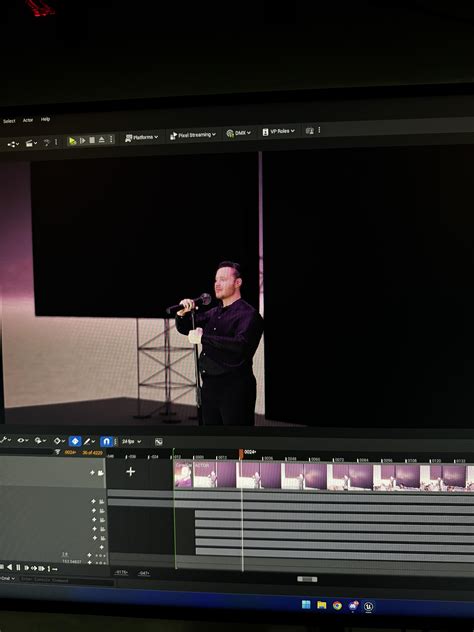Screen dimensions: 474x632
Task: Click timeline horizontal scrollbar handle
Action: click(307, 579)
